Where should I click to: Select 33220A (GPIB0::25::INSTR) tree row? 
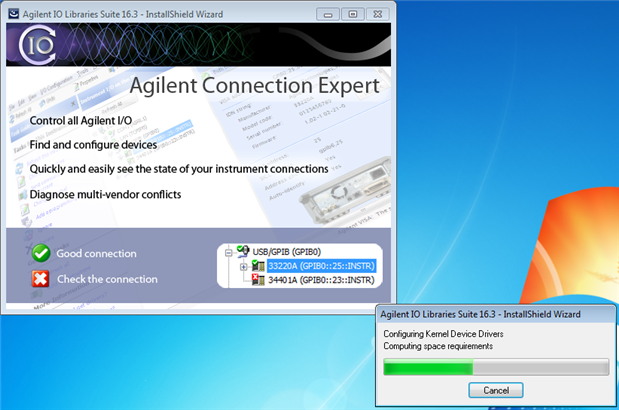coord(321,266)
